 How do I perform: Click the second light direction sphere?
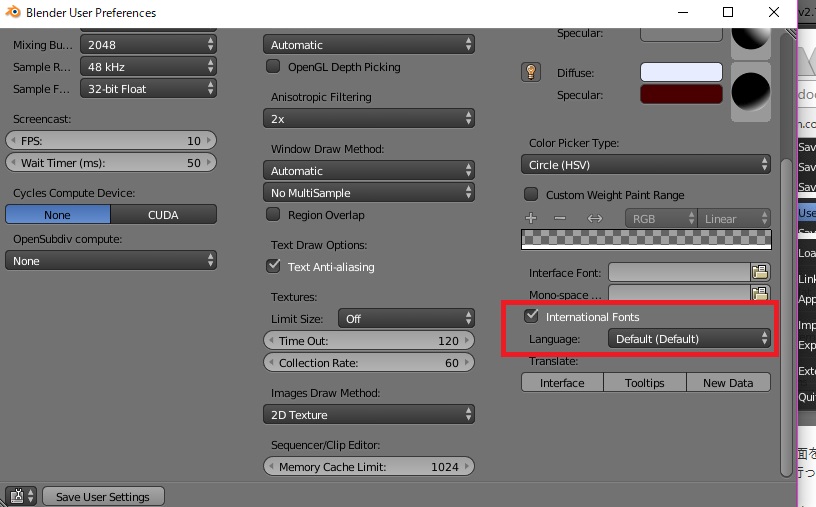[x=750, y=92]
